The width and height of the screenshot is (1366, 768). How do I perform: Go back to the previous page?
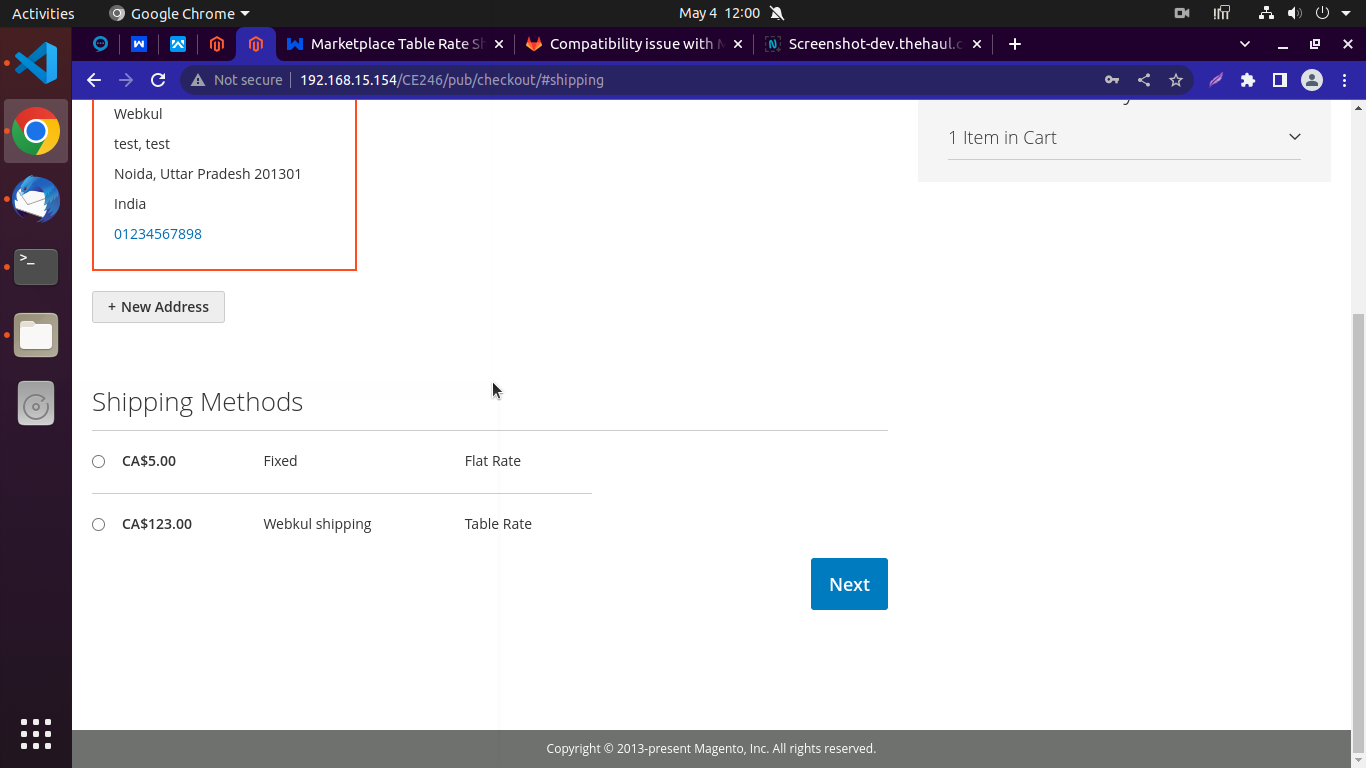tap(94, 80)
